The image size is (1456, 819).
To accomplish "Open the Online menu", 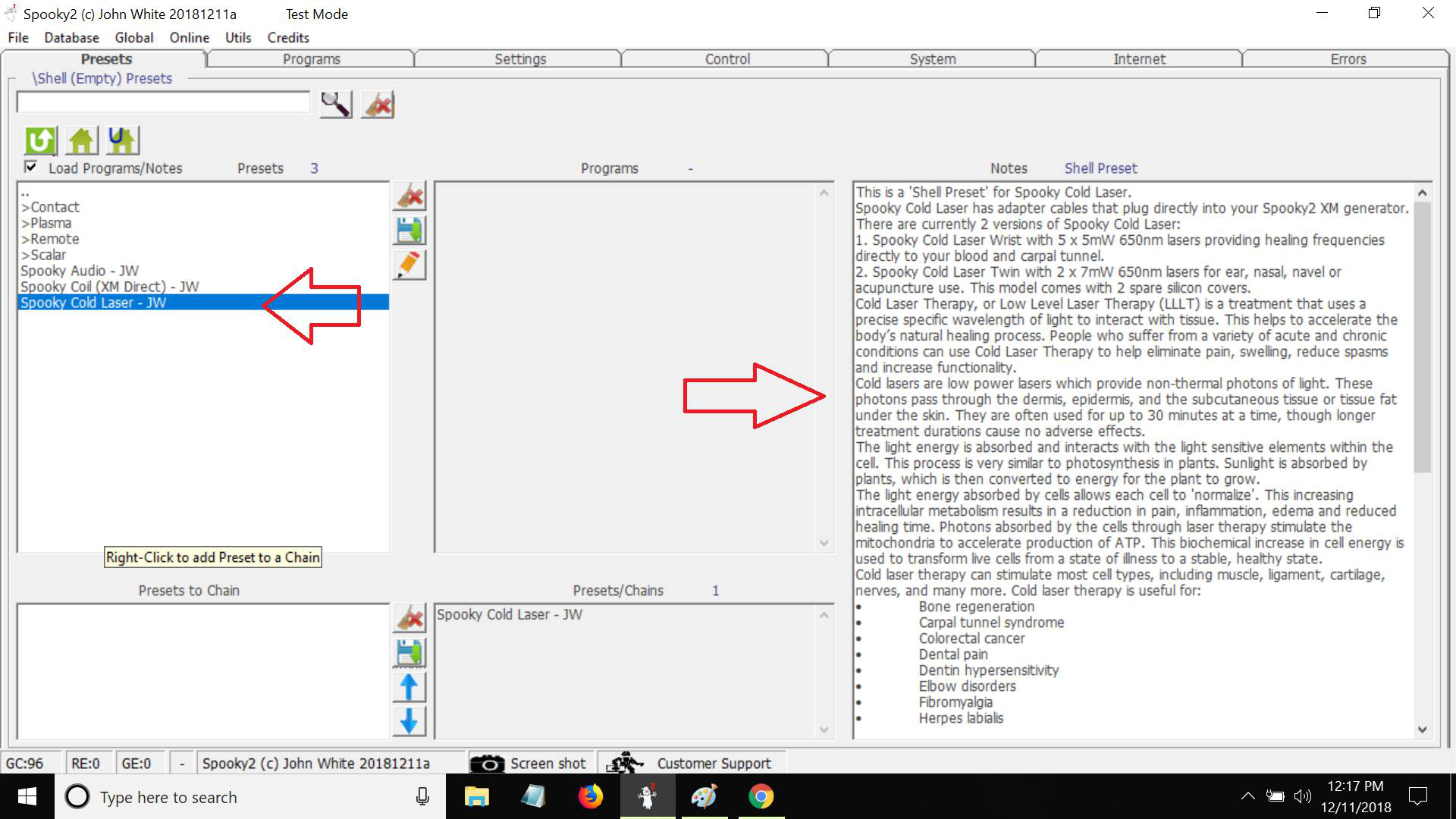I will [190, 37].
